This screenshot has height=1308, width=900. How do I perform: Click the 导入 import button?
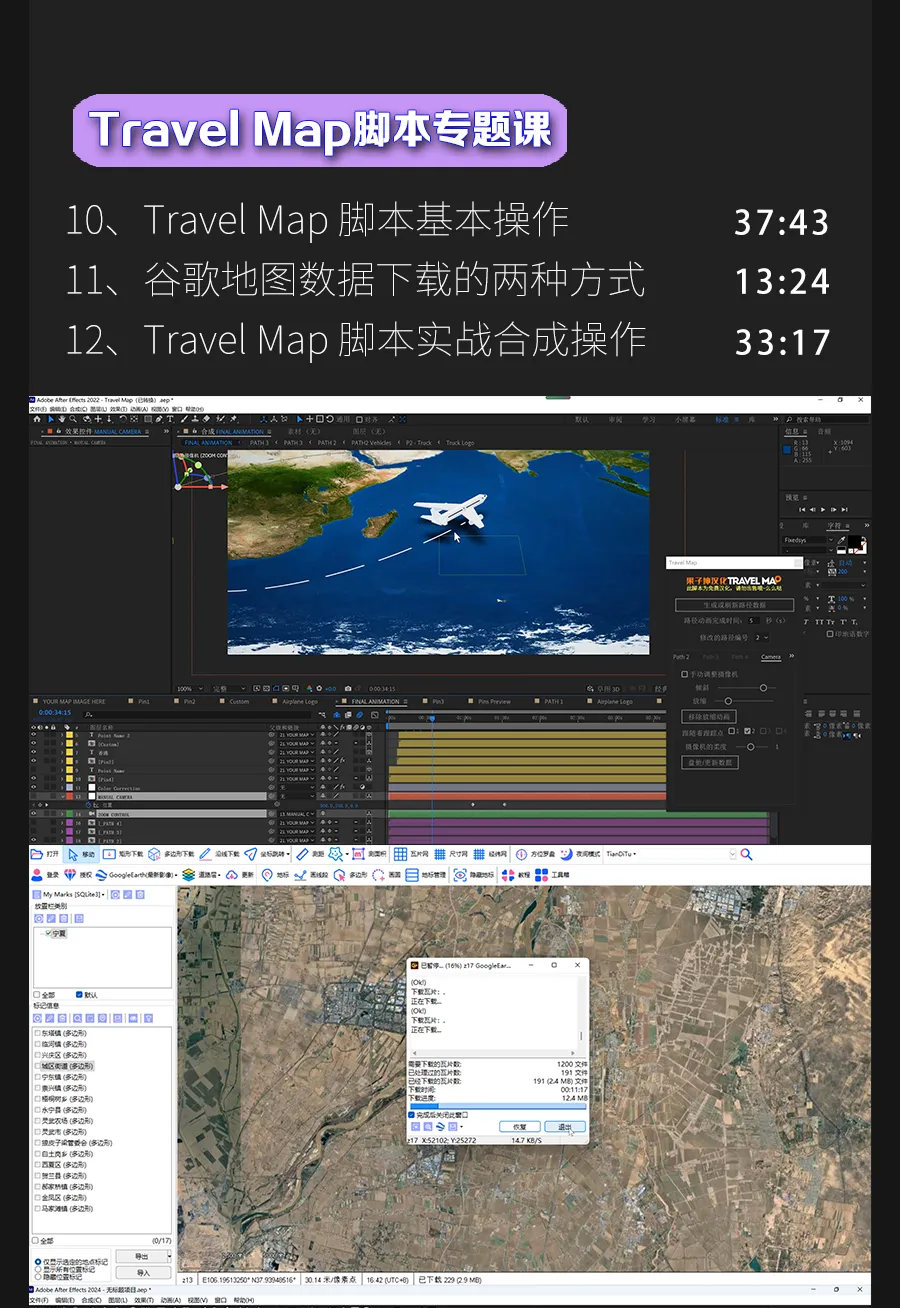point(143,1272)
